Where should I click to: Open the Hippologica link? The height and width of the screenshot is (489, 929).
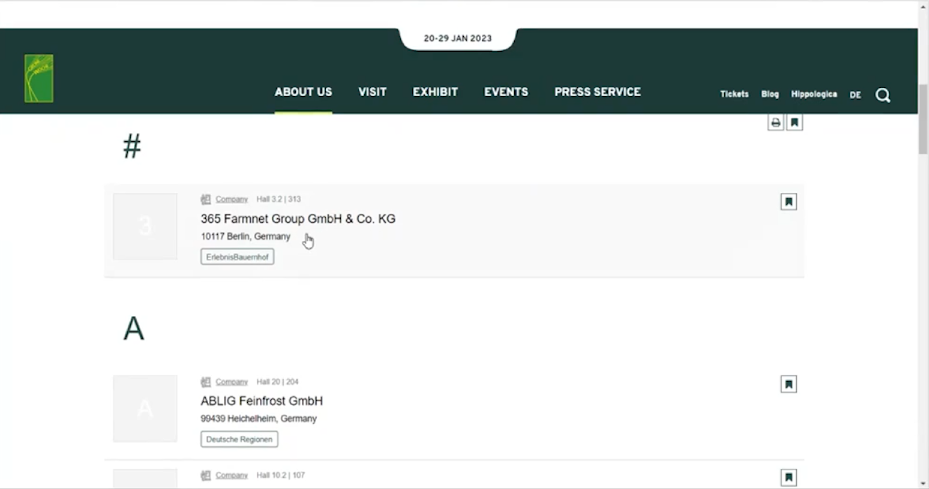coord(813,94)
